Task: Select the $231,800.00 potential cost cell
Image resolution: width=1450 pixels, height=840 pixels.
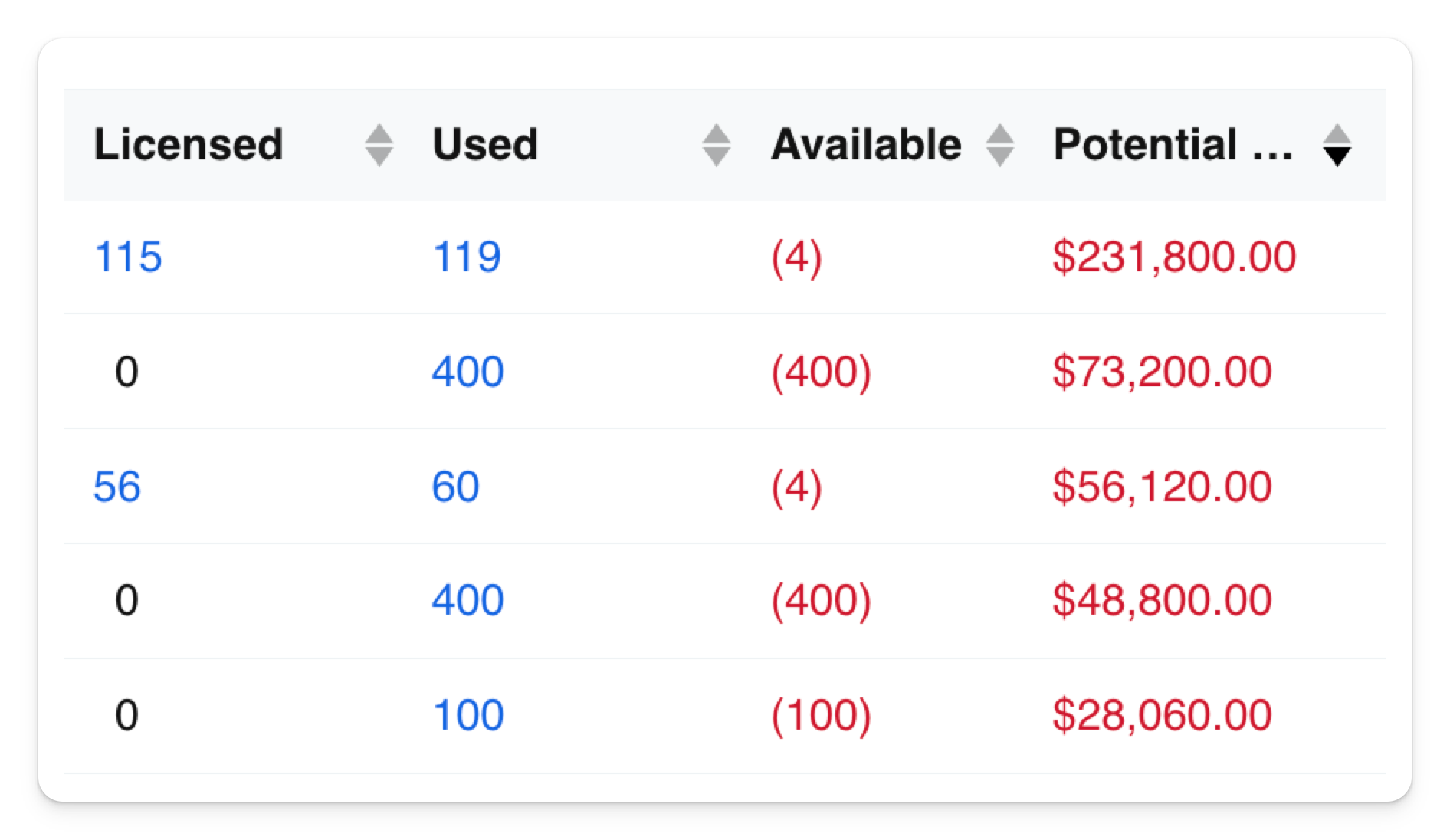Action: coord(1174,257)
